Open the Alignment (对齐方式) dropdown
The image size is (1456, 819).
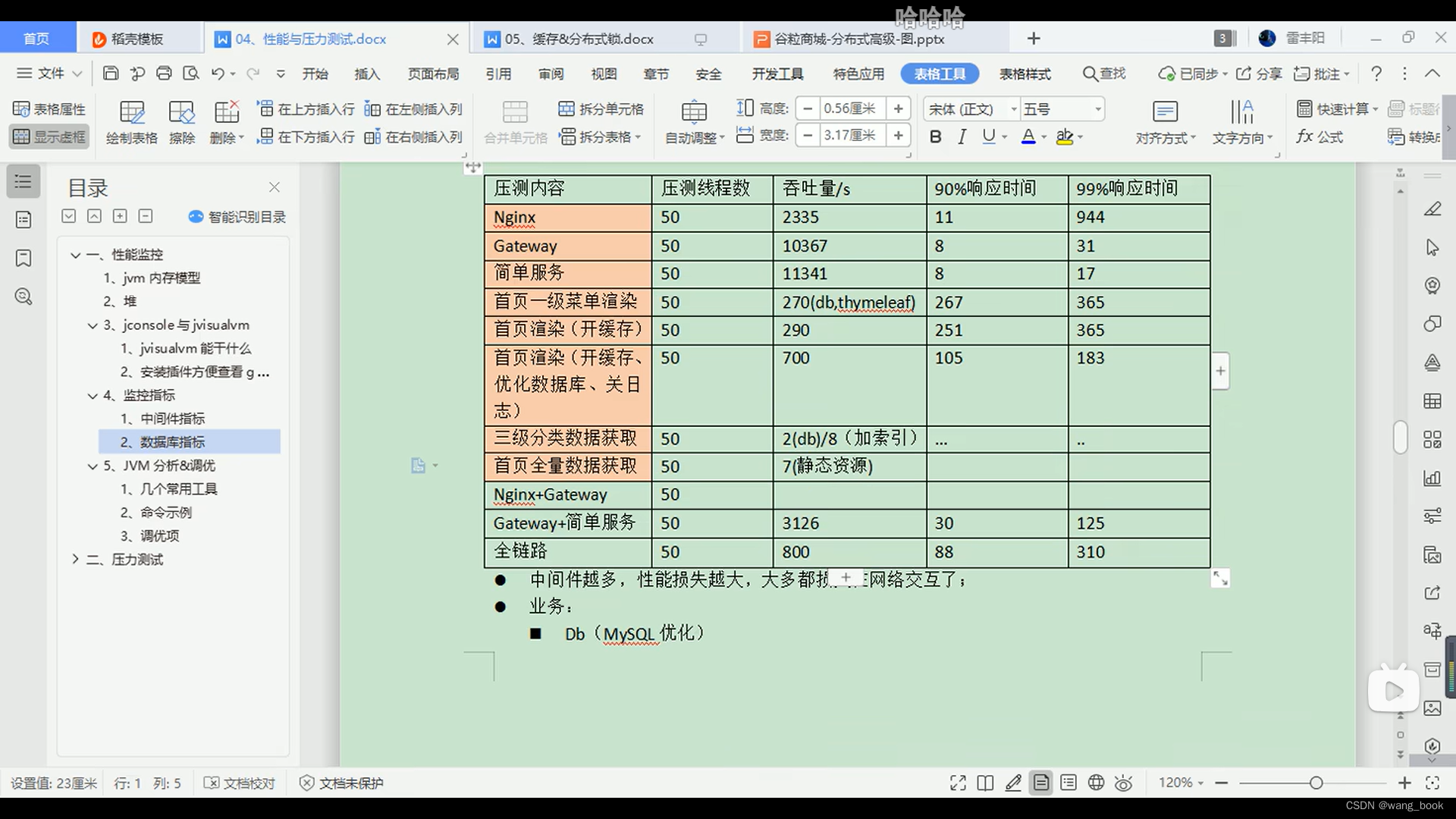[1166, 122]
